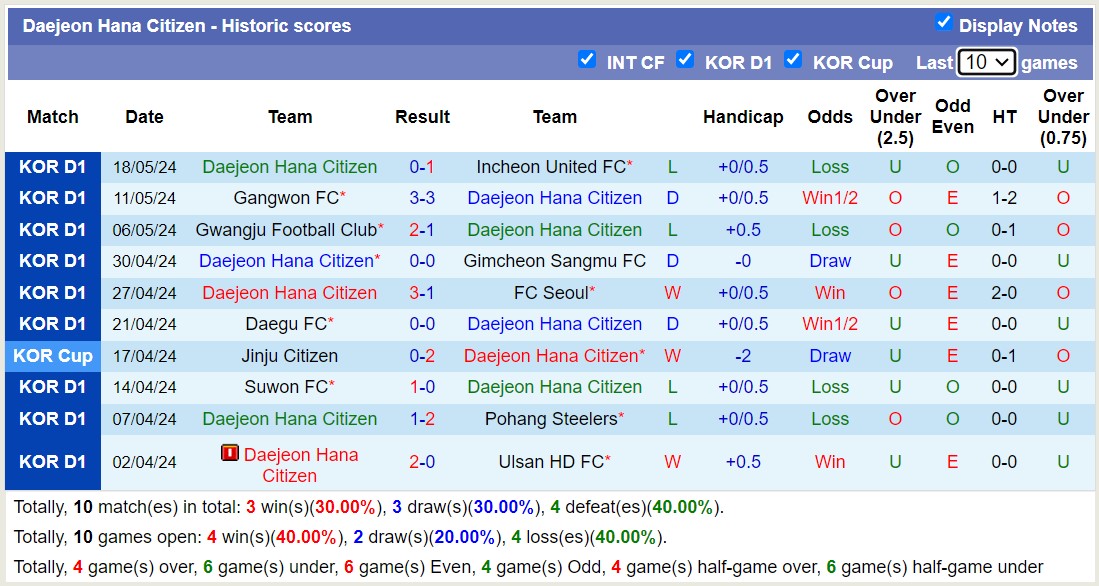Select Gimcheon Sangmu FC
The width and height of the screenshot is (1099, 586).
point(551,261)
